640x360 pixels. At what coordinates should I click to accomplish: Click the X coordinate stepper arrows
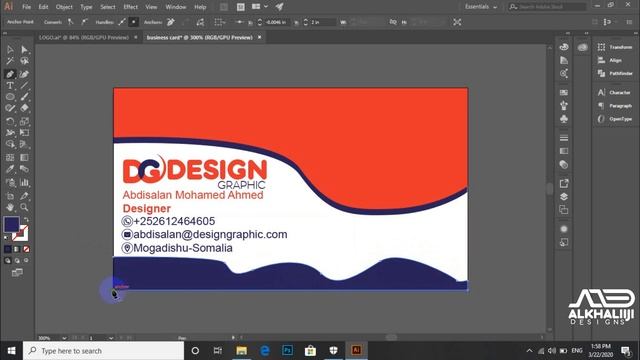[x=260, y=22]
